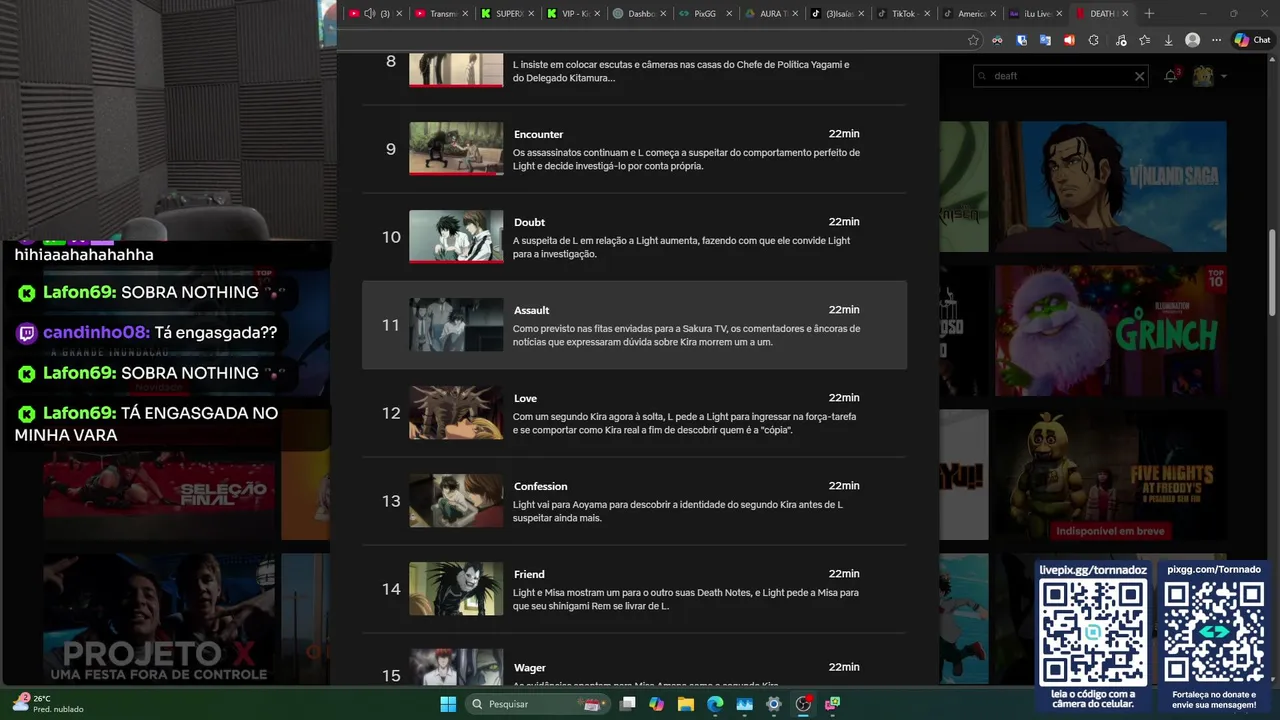This screenshot has width=1280, height=720.
Task: Bookmark this page with star icon
Action: tap(973, 40)
